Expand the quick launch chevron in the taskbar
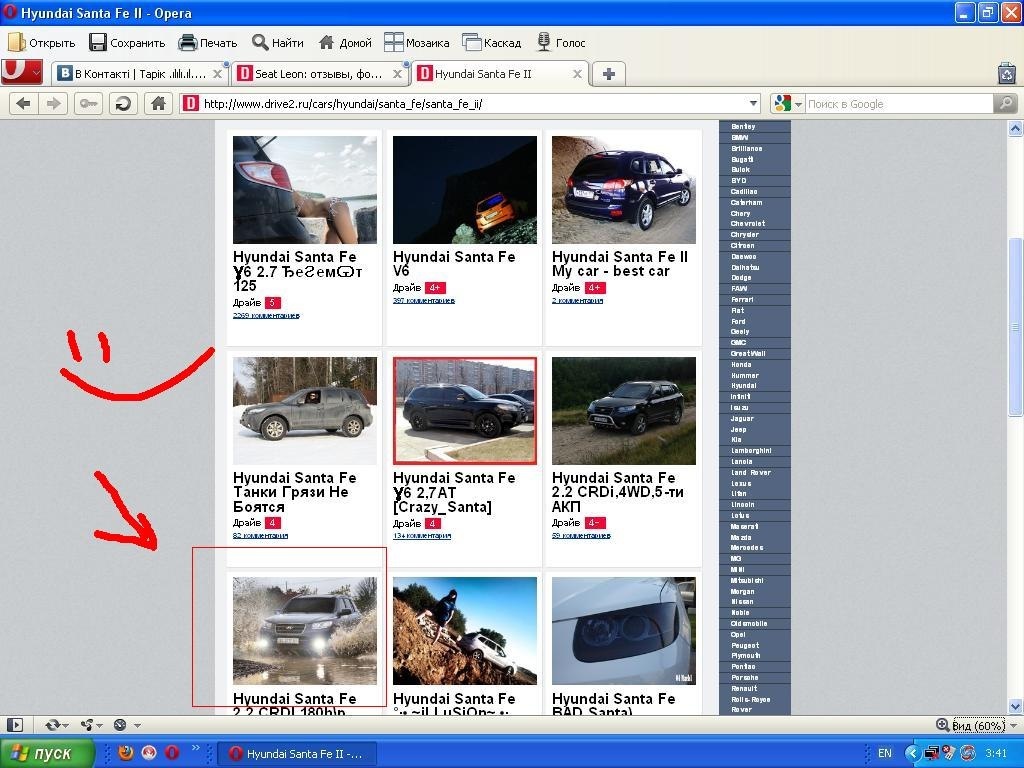Image resolution: width=1024 pixels, height=768 pixels. pos(195,748)
